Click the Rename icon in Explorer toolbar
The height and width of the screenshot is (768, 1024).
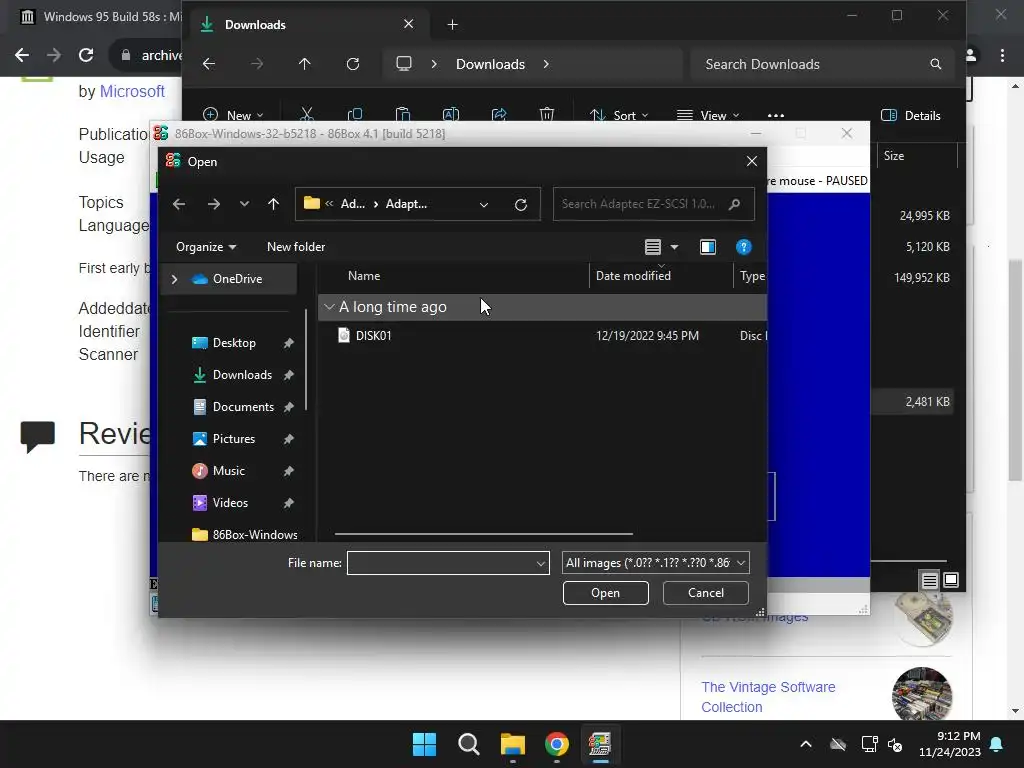point(451,115)
